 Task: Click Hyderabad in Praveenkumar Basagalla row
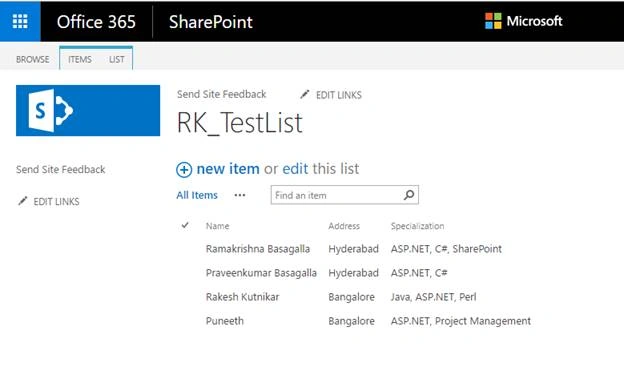353,273
